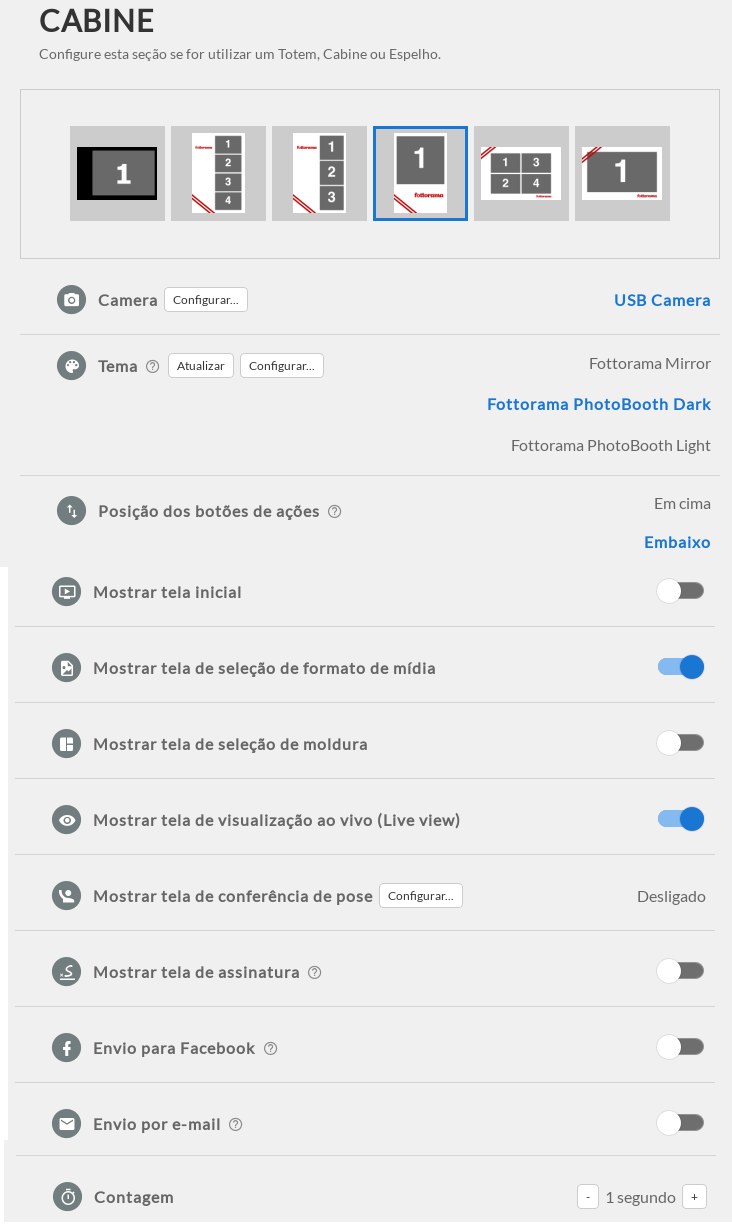
Task: Open help icon next to Mostrar tela de assinatura
Action: click(x=315, y=972)
